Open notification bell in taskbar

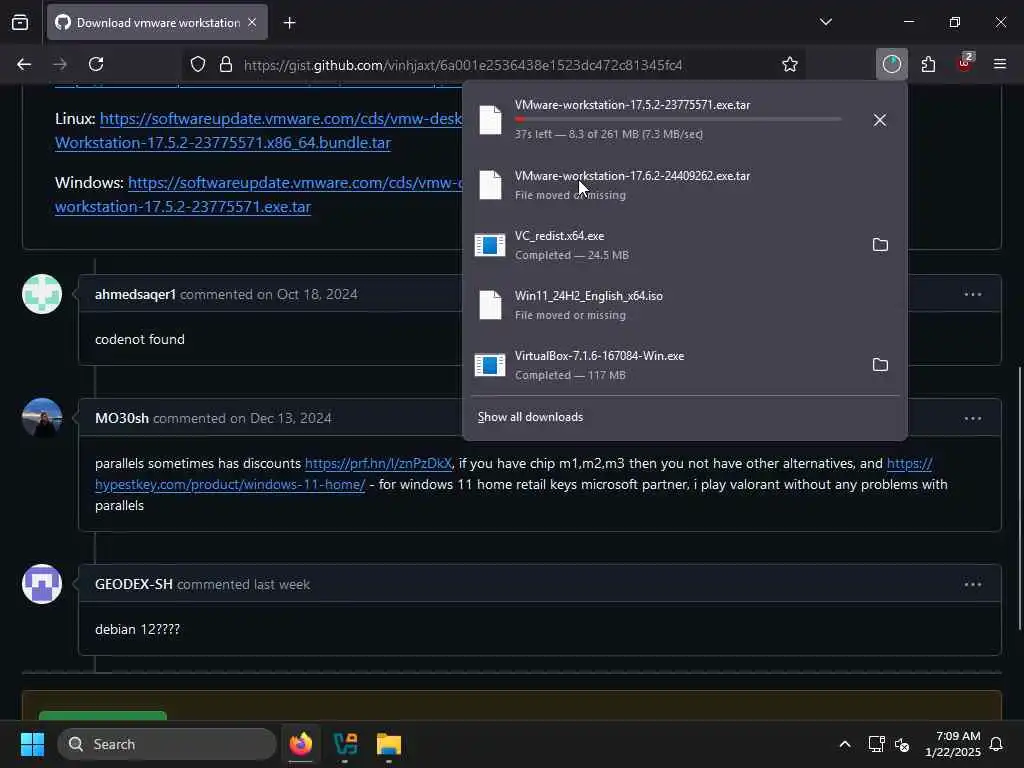coord(996,744)
